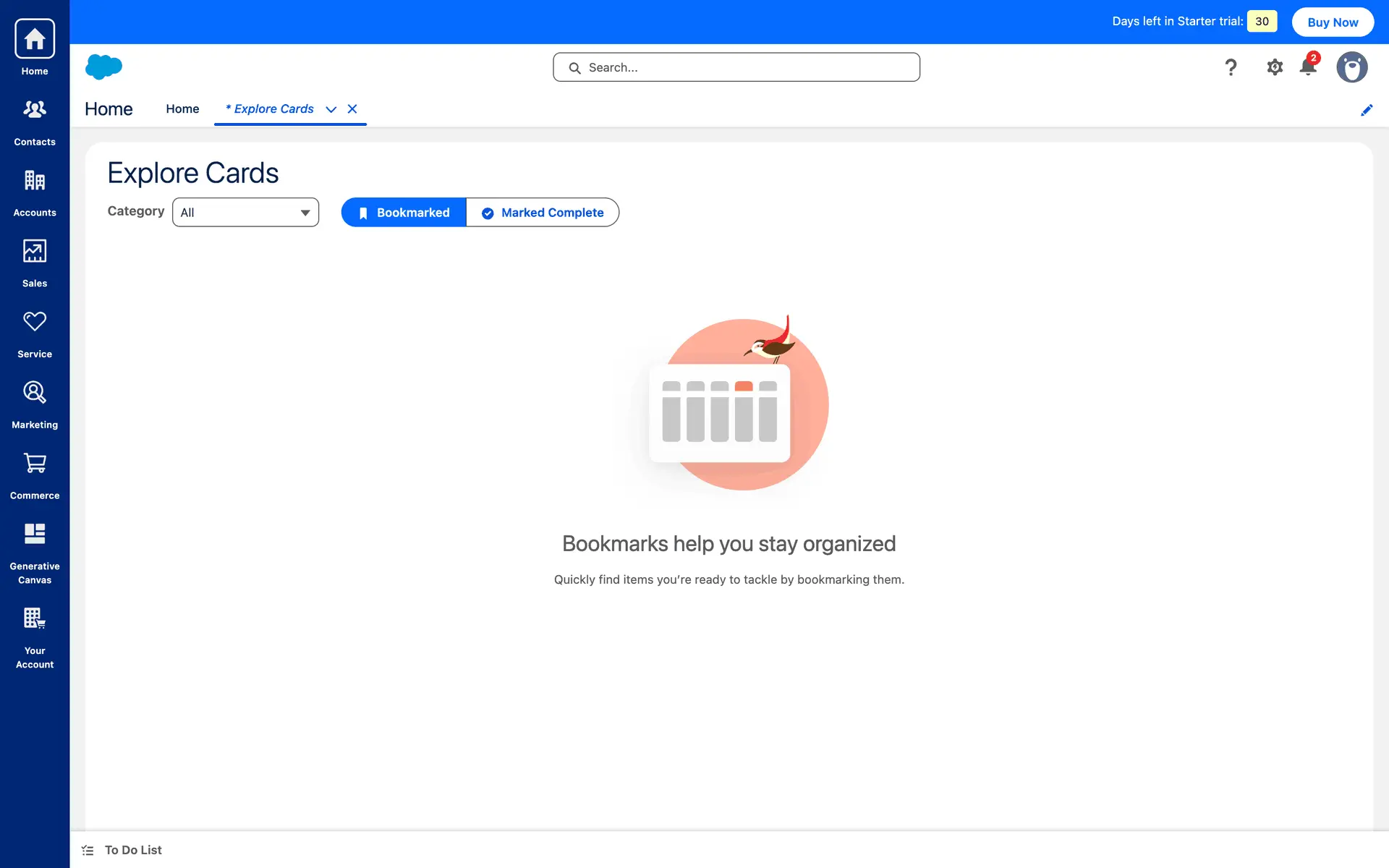
Task: Close the Explore Cards tab
Action: tap(352, 109)
